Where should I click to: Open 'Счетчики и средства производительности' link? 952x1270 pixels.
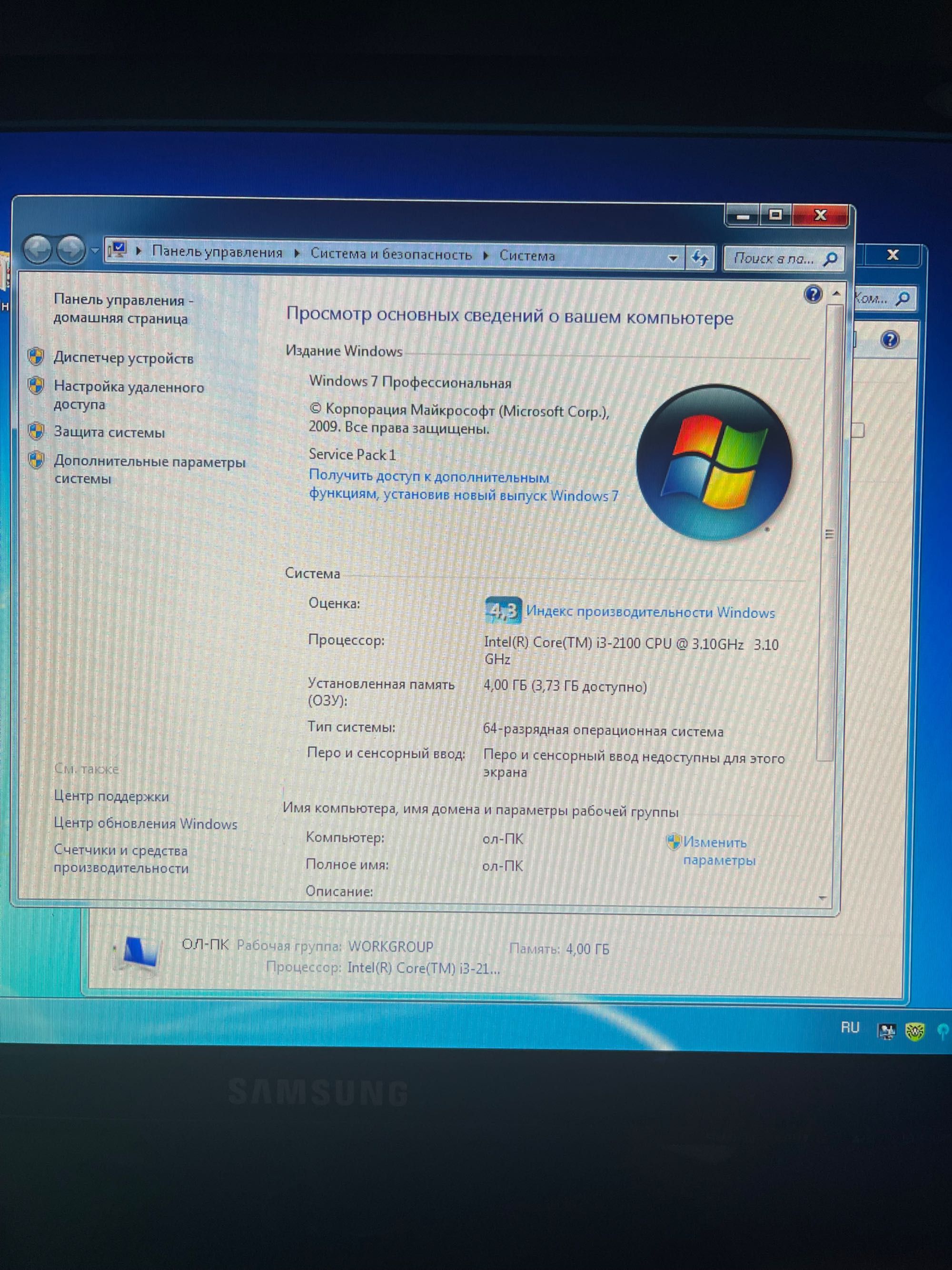121,859
